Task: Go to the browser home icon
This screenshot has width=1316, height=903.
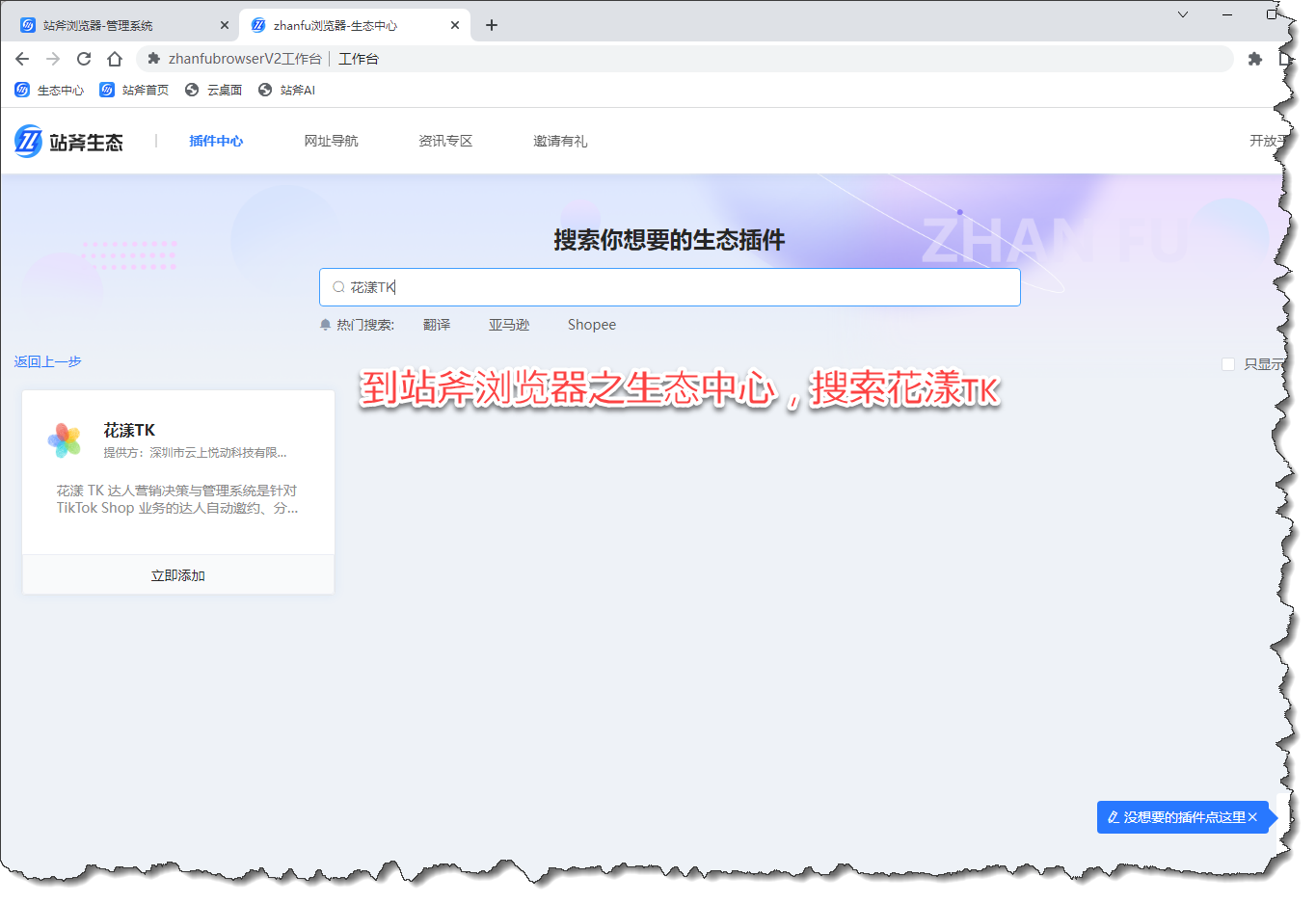Action: click(115, 59)
